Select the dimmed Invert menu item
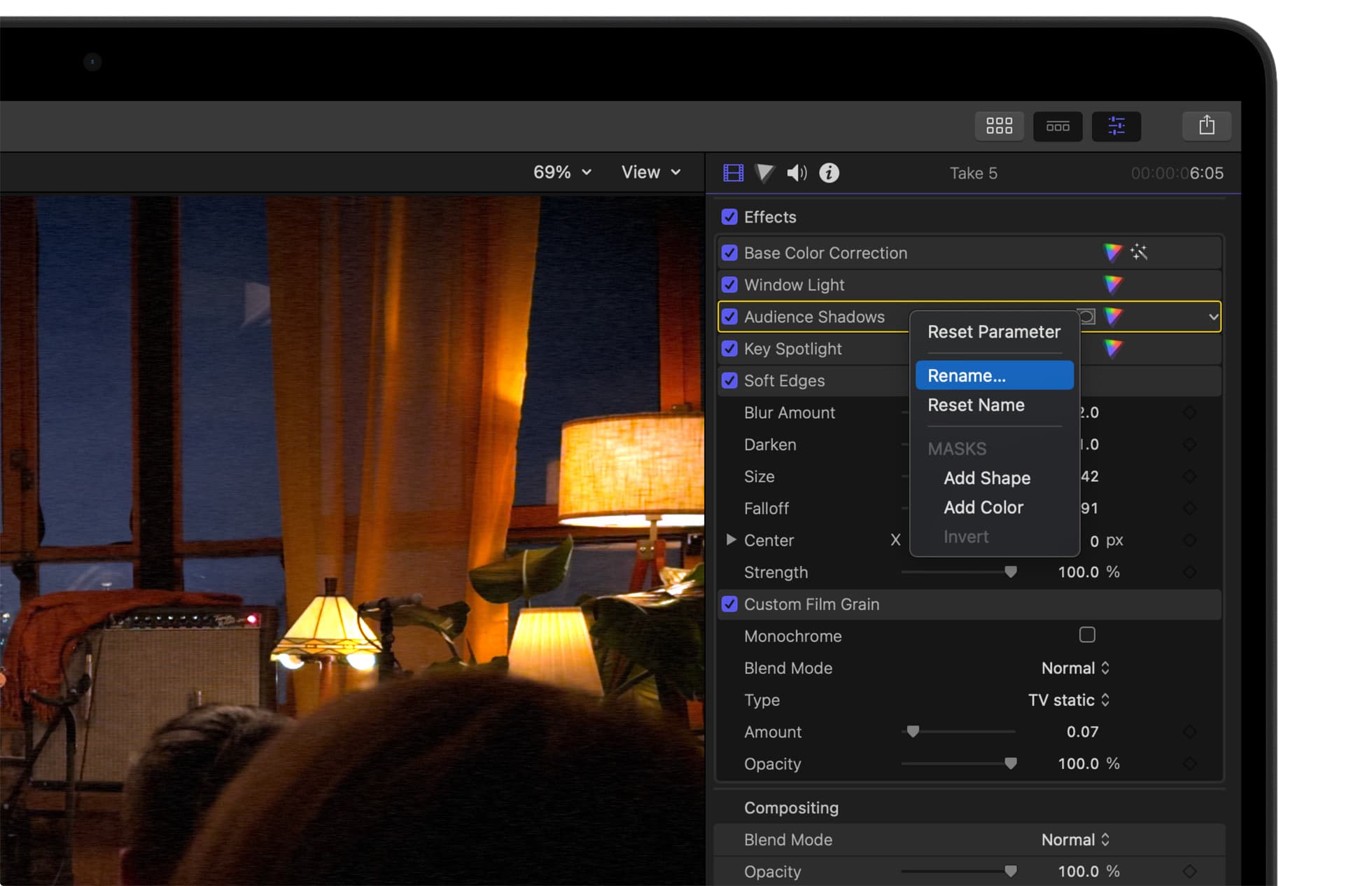Screen dimensions: 1372x886 [x=994, y=537]
